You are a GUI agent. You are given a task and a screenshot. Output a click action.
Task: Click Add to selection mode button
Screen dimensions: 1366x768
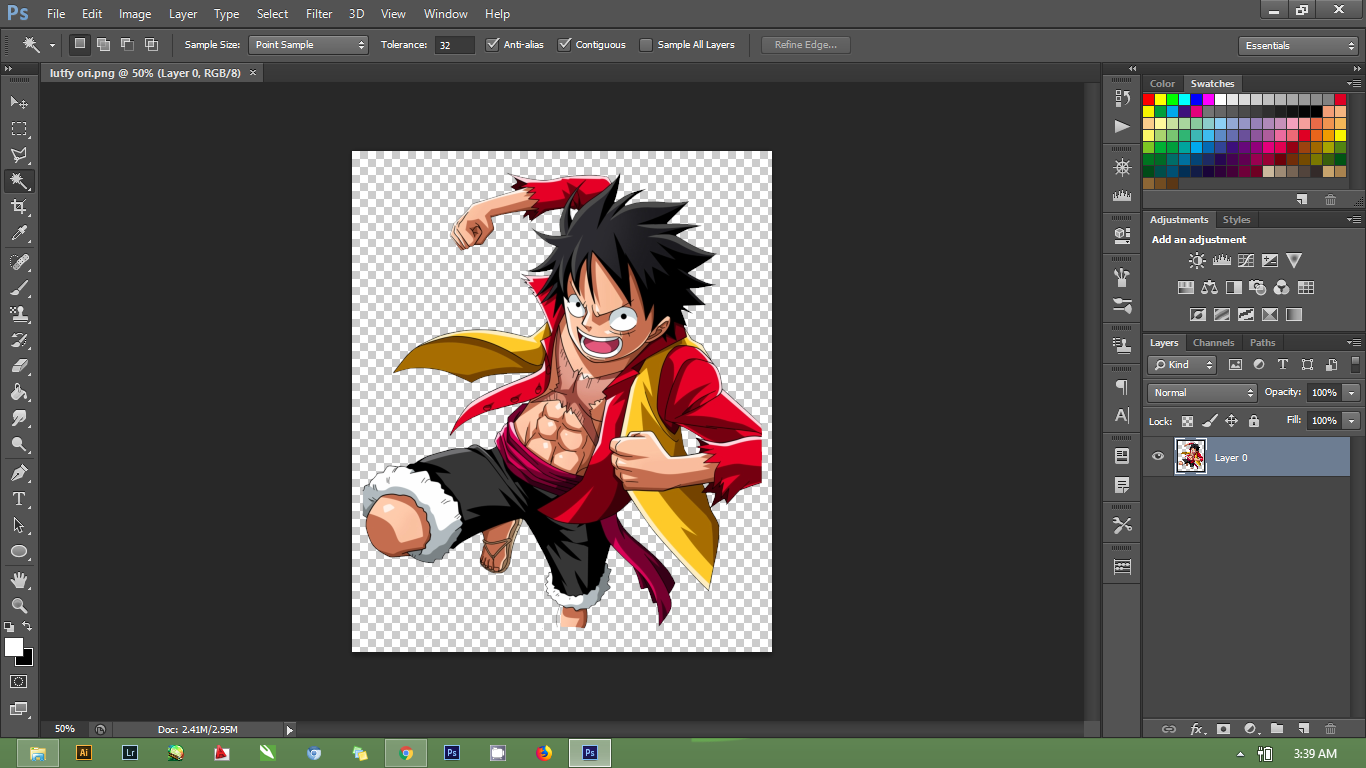pyautogui.click(x=103, y=45)
